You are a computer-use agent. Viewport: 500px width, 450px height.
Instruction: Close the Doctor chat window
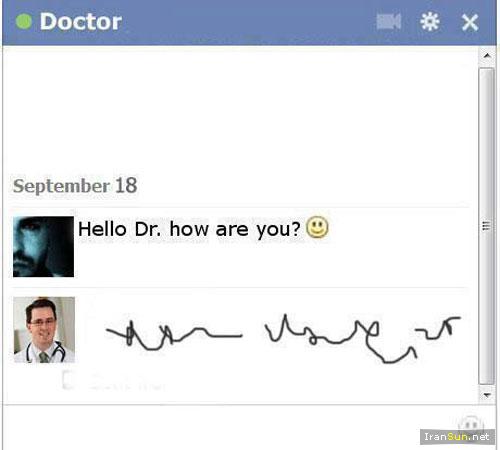[x=470, y=22]
